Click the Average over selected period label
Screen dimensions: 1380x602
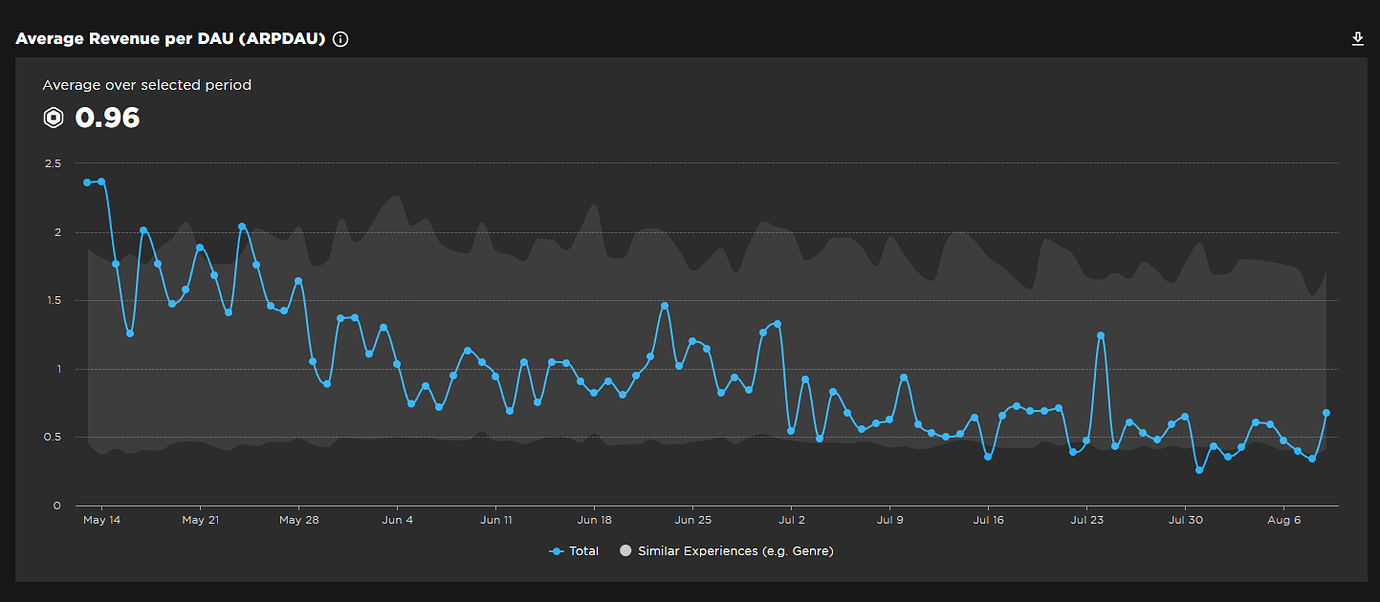[148, 85]
